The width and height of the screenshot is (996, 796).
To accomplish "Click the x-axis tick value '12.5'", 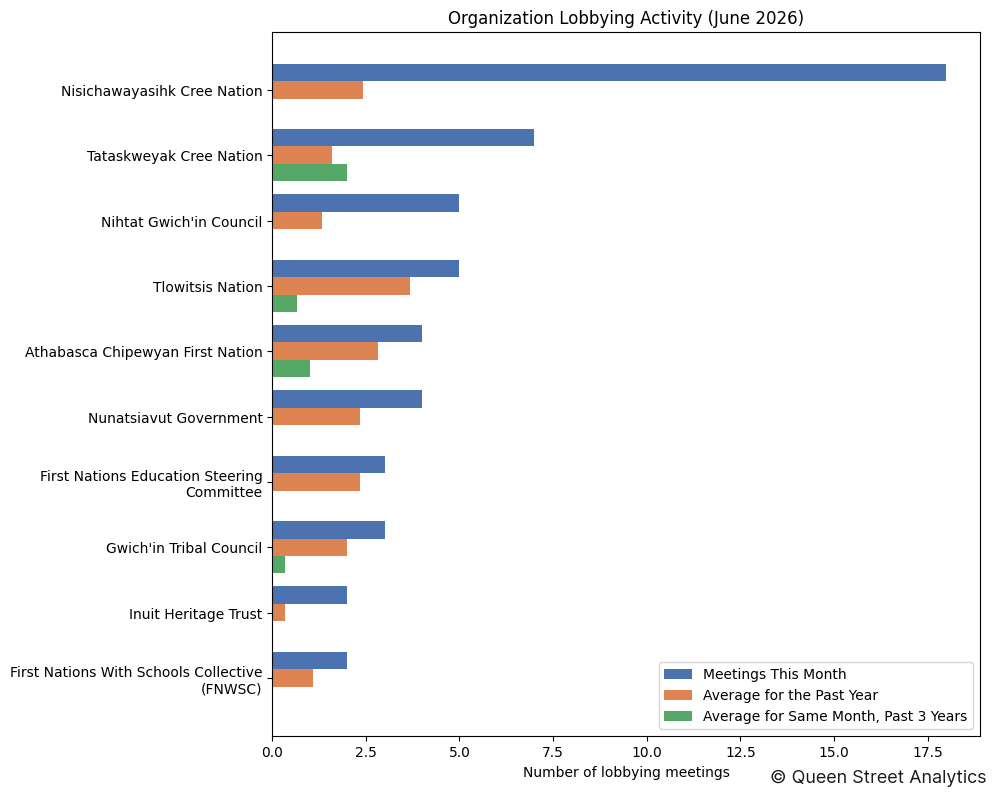I will tap(741, 752).
